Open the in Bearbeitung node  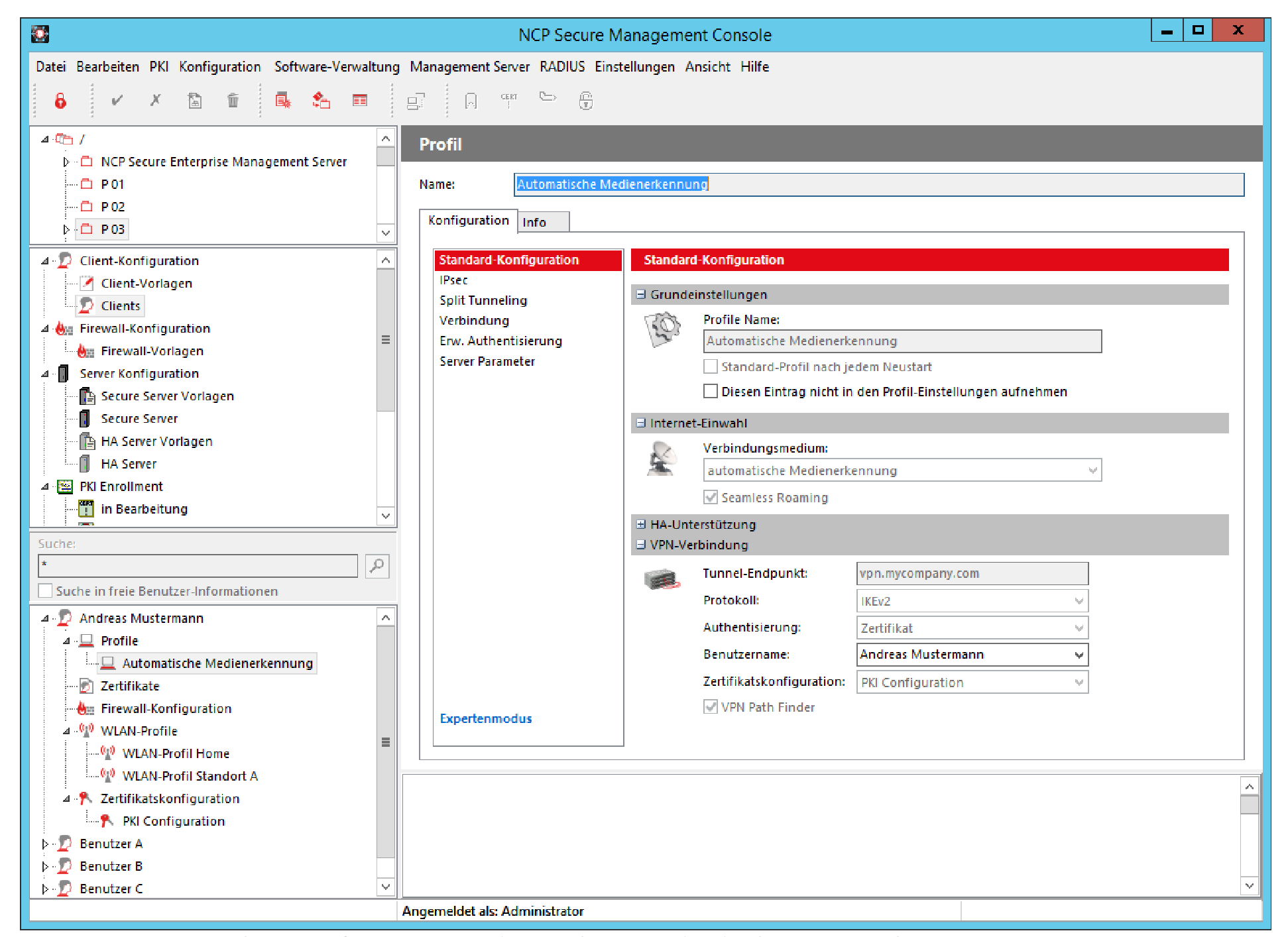144,509
